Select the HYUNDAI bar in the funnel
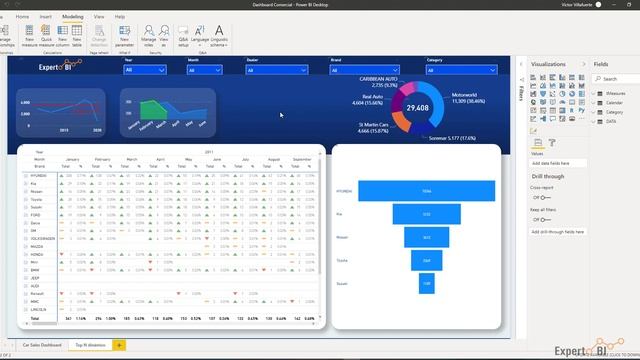The height and width of the screenshot is (360, 640). coord(427,191)
